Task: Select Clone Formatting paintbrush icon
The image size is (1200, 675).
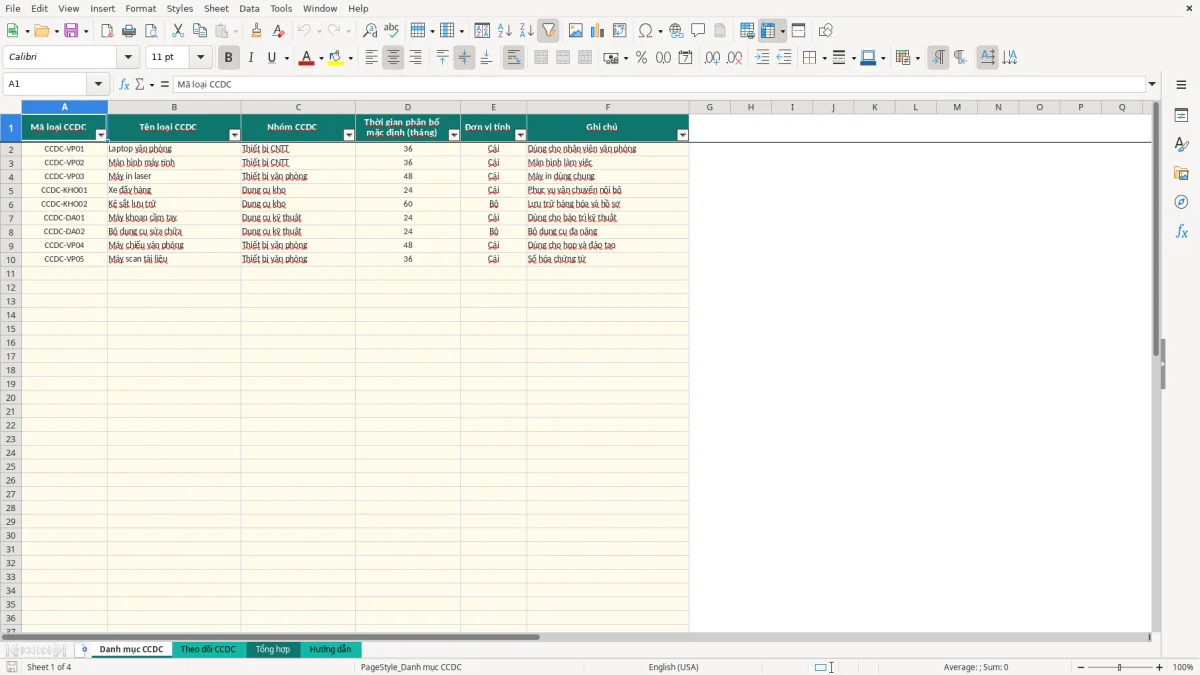Action: click(257, 31)
